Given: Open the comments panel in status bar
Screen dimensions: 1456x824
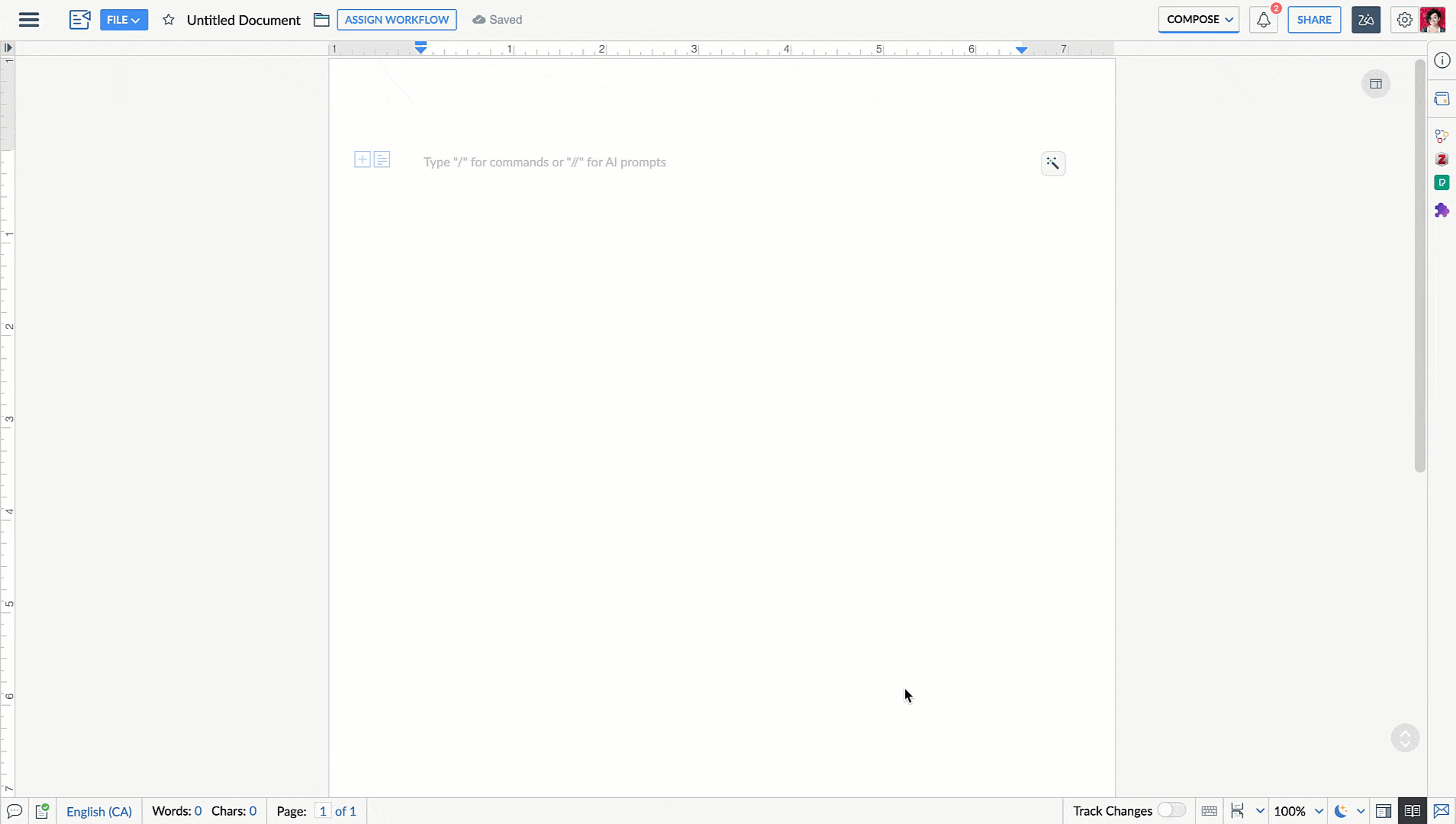Looking at the screenshot, I should click(14, 811).
